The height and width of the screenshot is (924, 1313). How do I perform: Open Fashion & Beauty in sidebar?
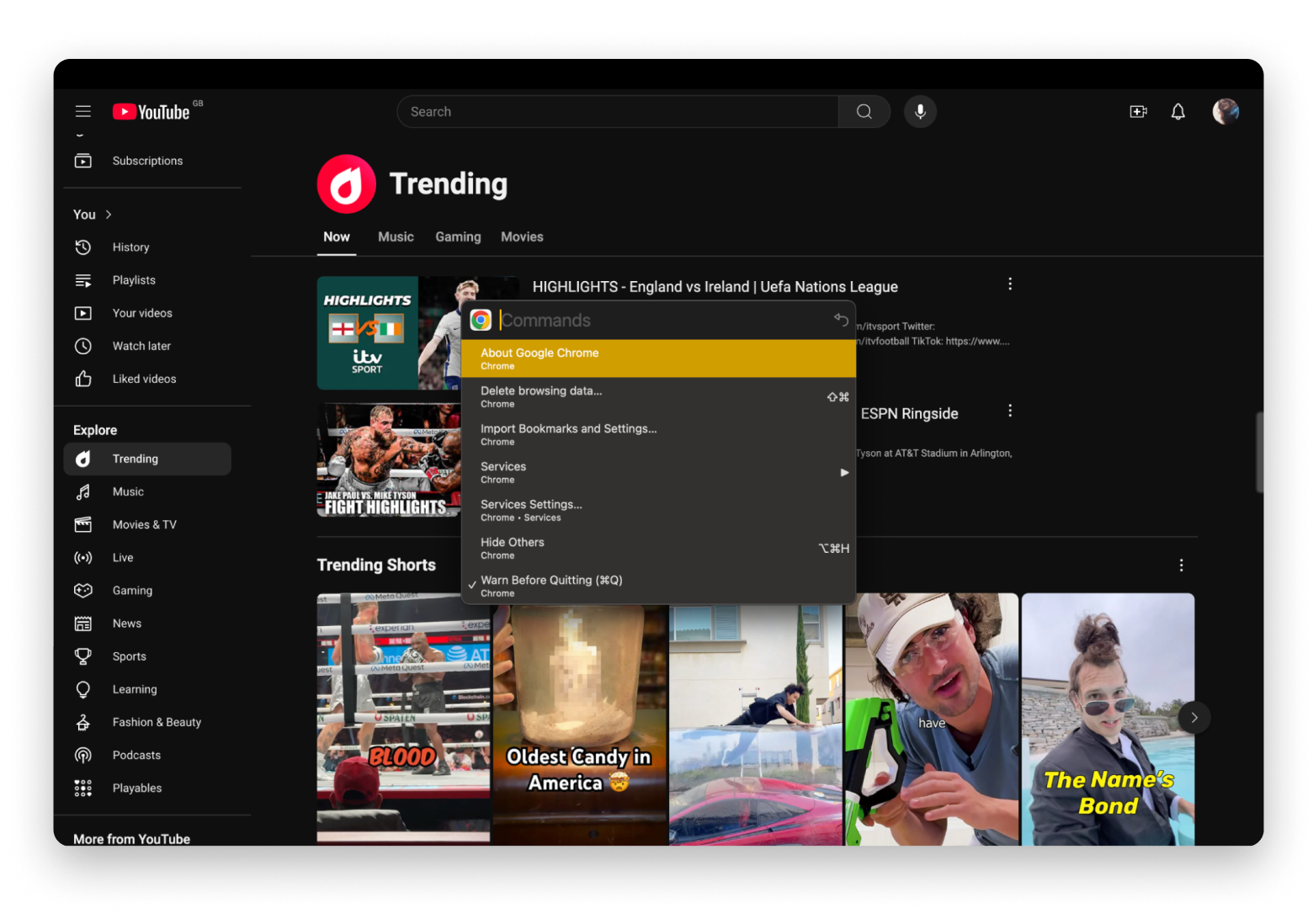click(147, 722)
